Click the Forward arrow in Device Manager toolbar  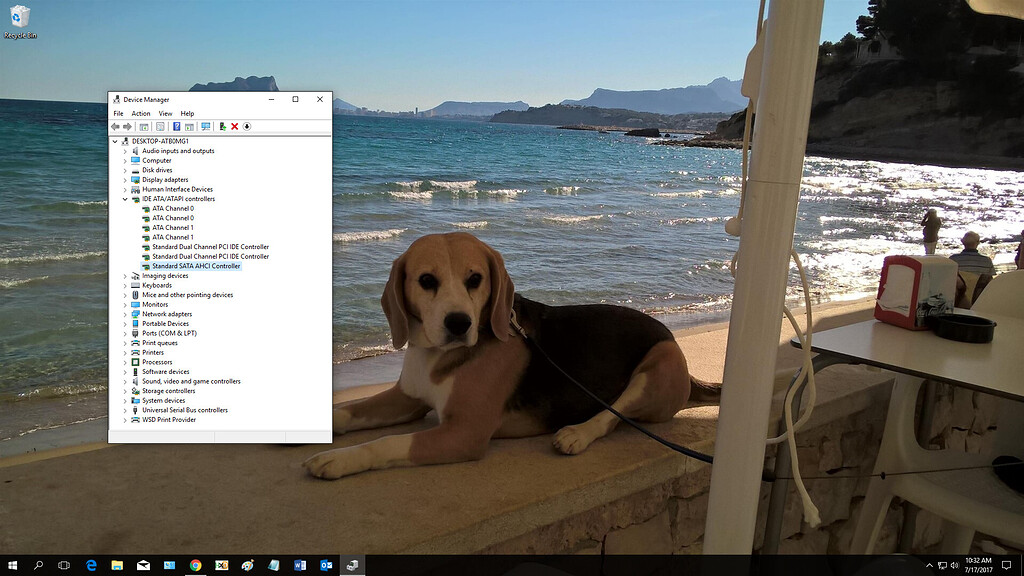(127, 127)
